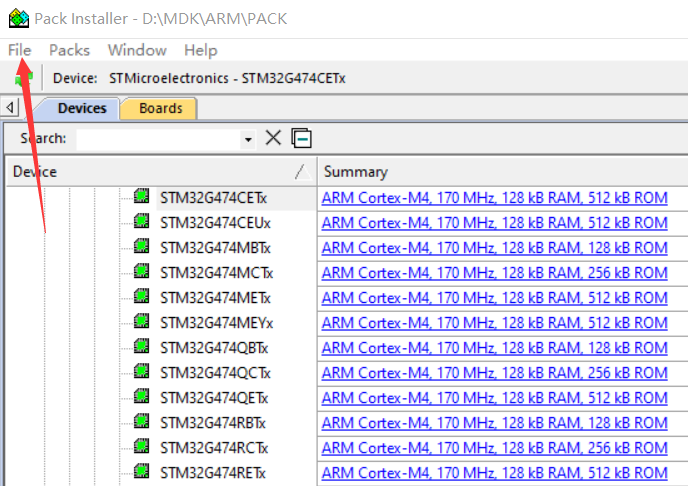Click the chip icon beside STM32G474MCTx

(x=141, y=271)
